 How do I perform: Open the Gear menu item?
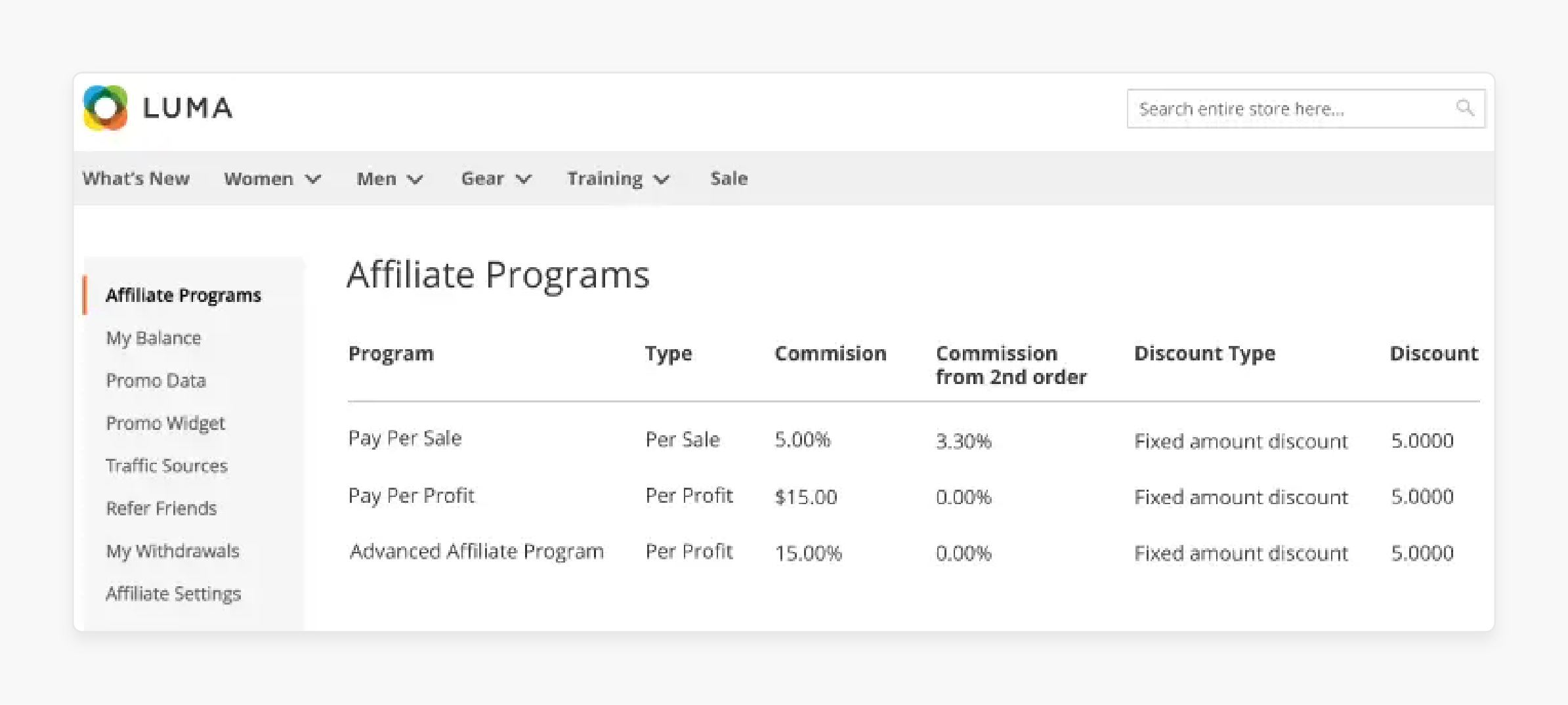pyautogui.click(x=482, y=179)
